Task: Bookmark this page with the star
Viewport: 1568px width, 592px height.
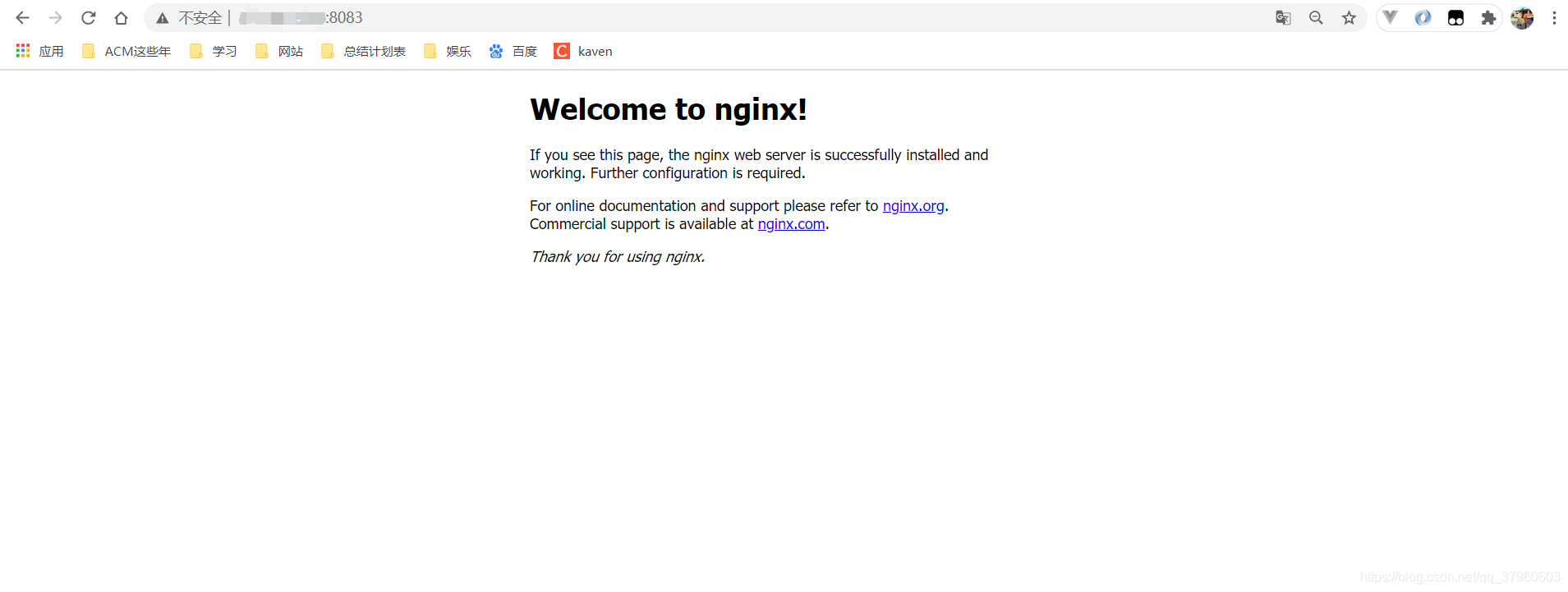Action: coord(1349,18)
